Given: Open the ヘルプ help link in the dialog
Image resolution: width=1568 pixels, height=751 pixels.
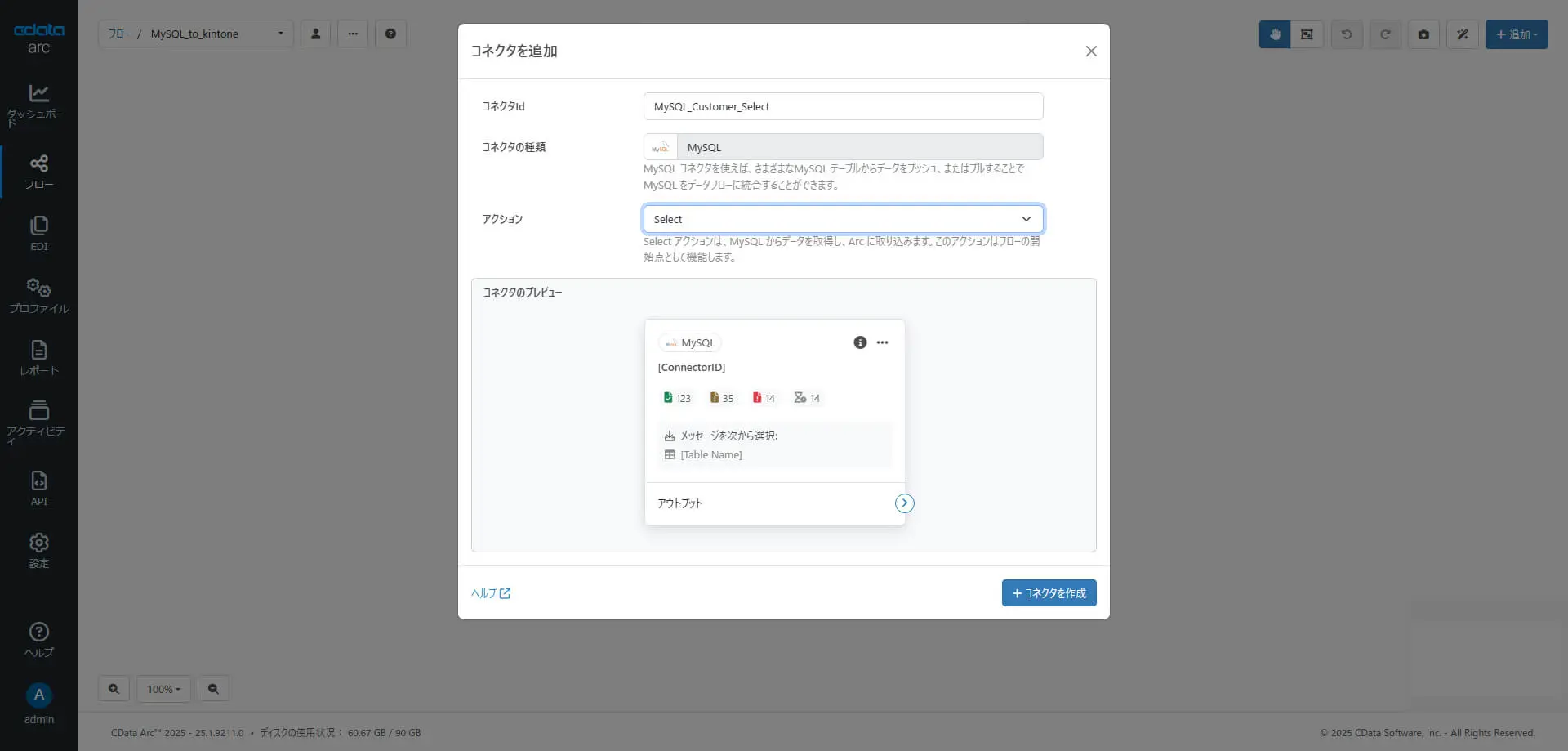Looking at the screenshot, I should pos(491,593).
